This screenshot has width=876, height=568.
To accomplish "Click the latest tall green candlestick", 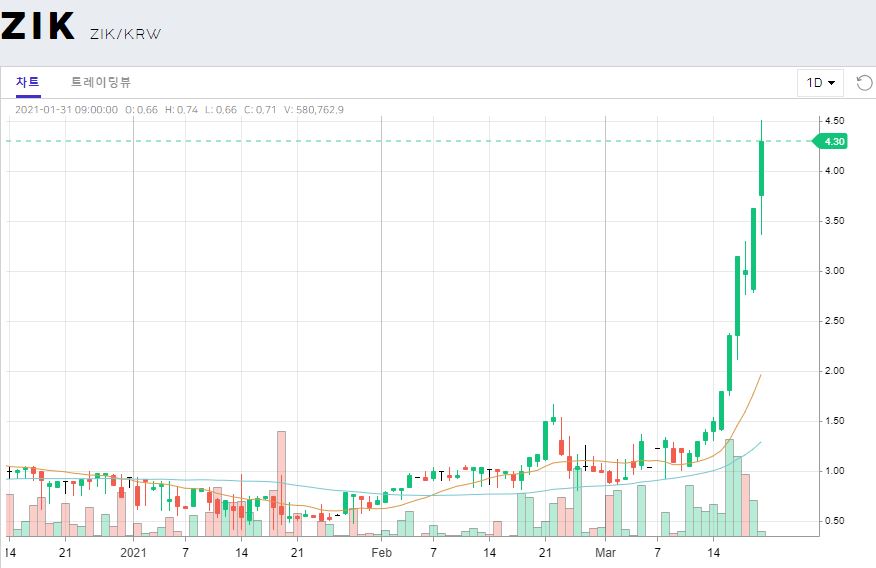I will coord(761,168).
